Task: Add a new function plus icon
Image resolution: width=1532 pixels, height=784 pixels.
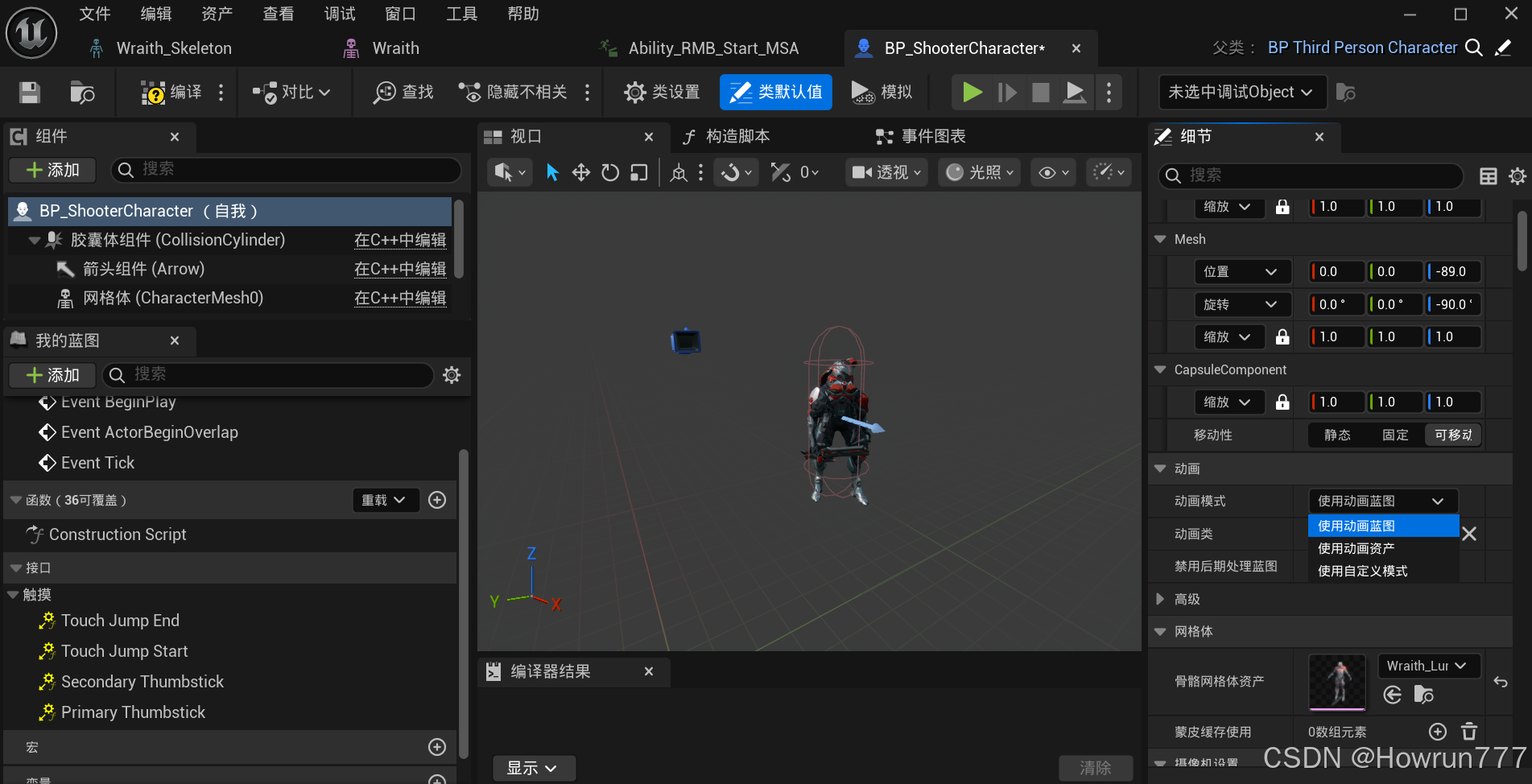Action: pyautogui.click(x=437, y=501)
